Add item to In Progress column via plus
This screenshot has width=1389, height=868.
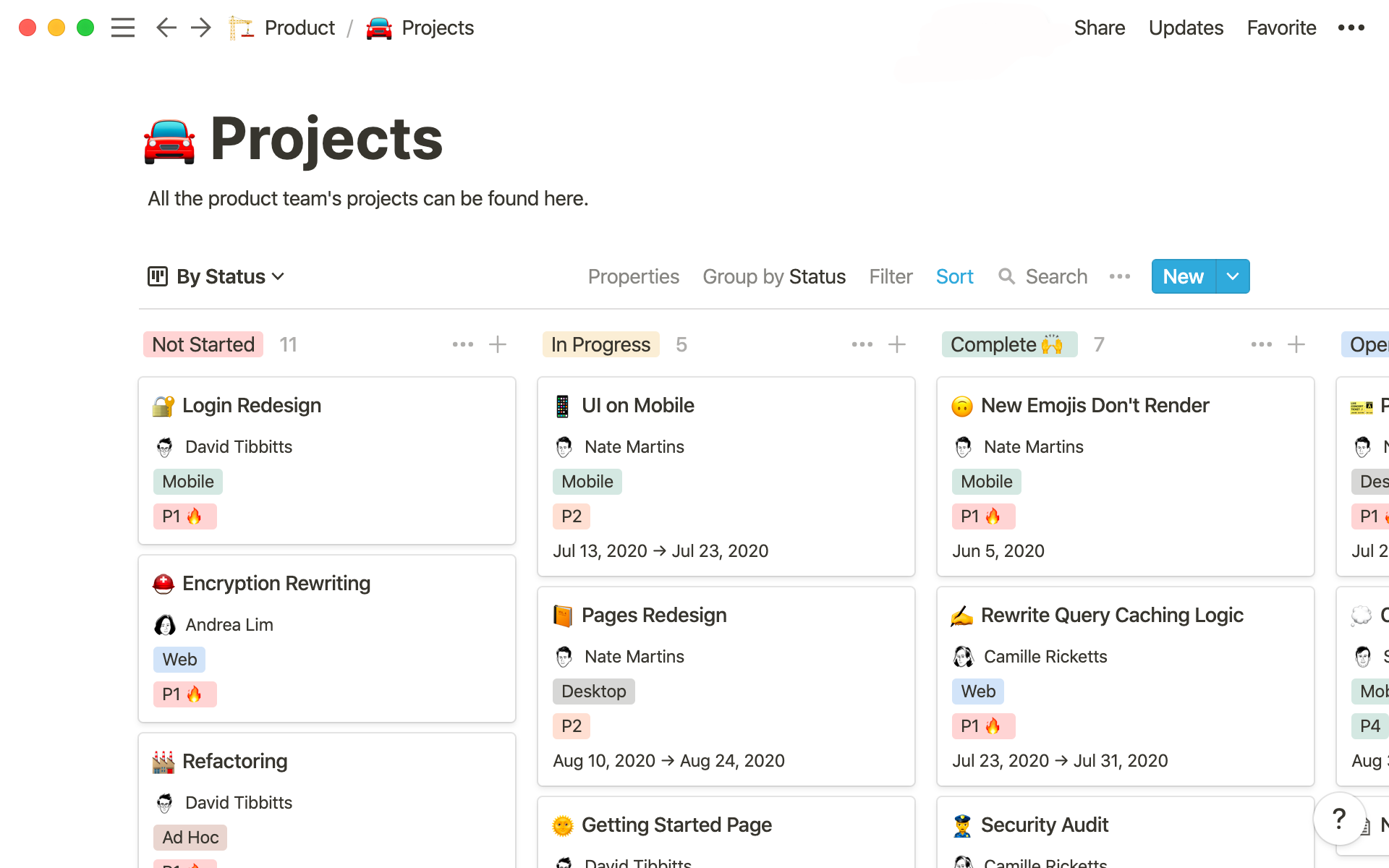pos(896,344)
